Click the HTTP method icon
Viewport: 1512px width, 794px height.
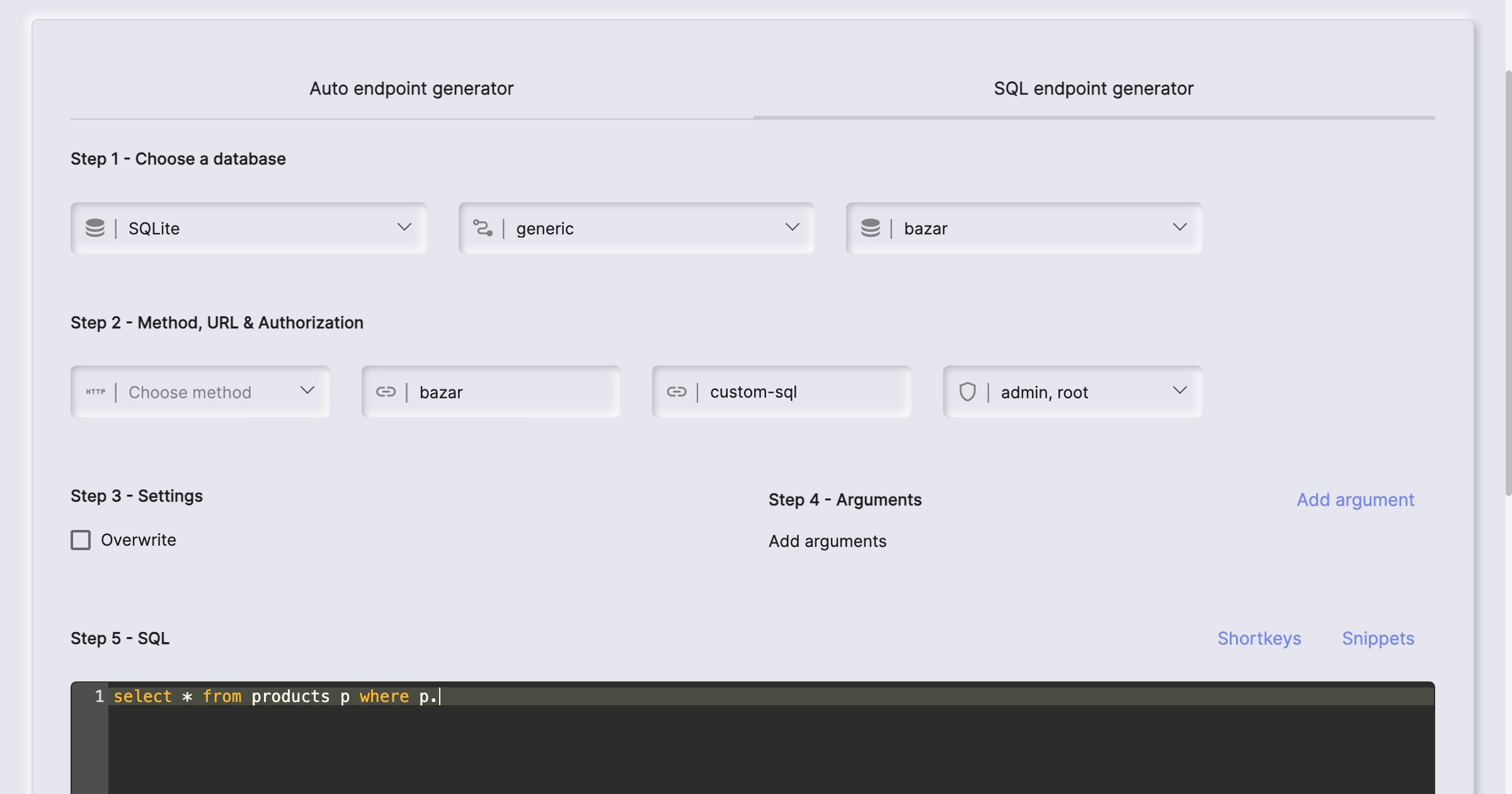pos(96,392)
